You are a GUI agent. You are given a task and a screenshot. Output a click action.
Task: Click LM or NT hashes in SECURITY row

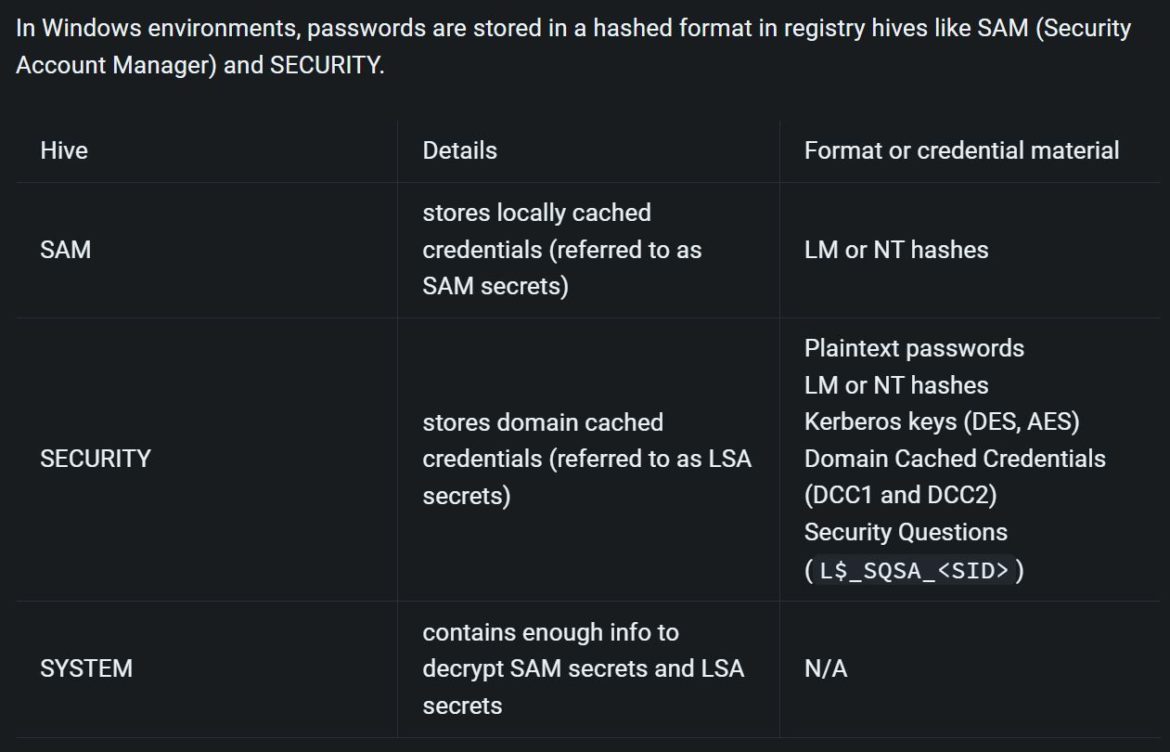point(896,386)
